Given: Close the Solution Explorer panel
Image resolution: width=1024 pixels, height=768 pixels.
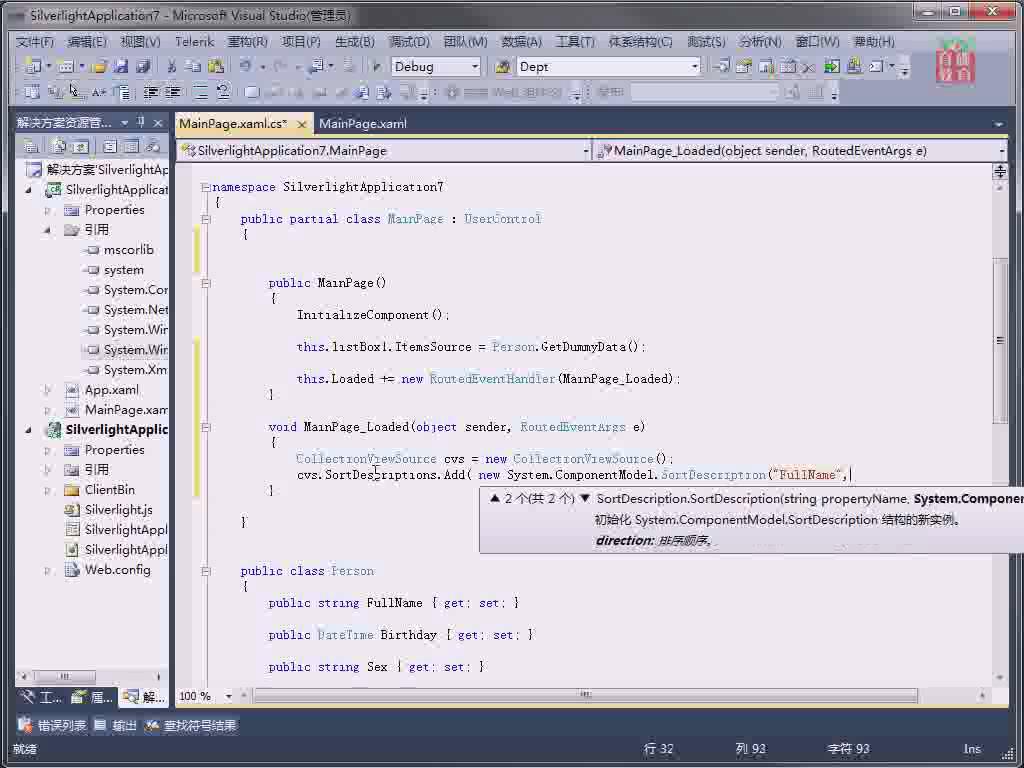Looking at the screenshot, I should (158, 122).
